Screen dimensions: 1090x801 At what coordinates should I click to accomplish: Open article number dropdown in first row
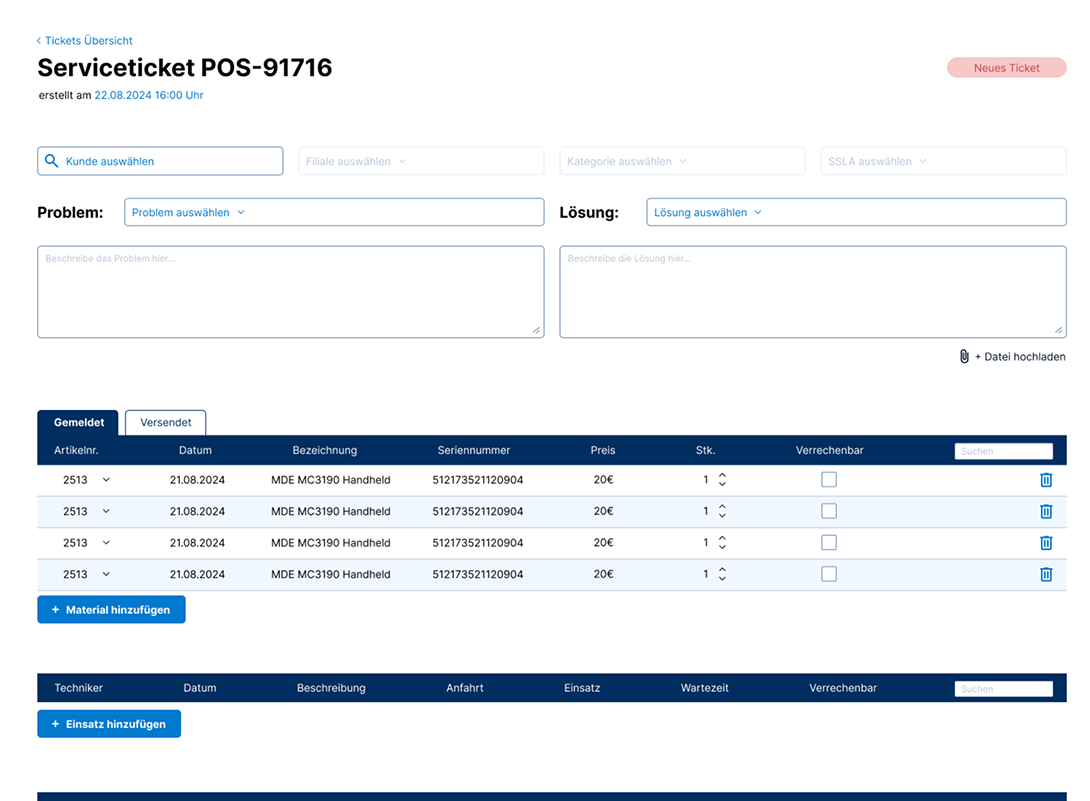click(106, 480)
